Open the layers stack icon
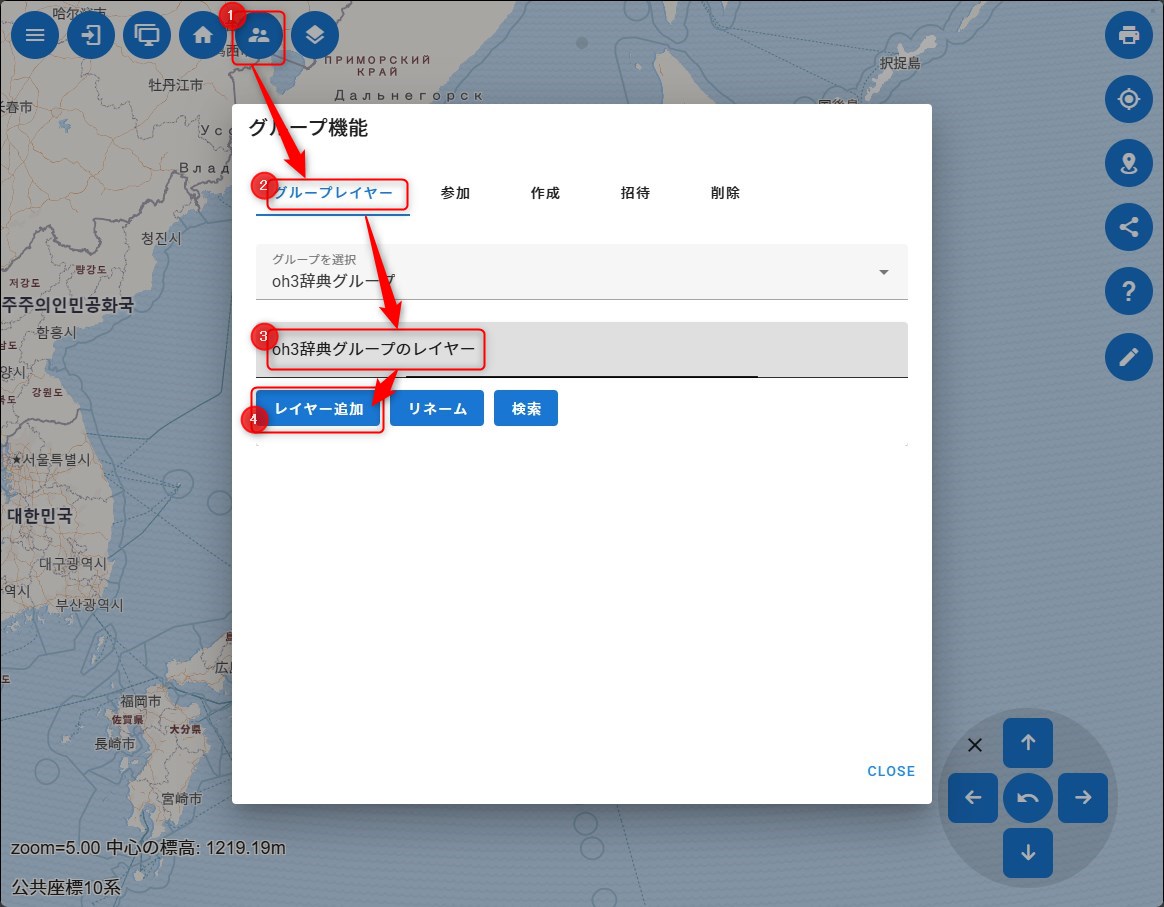 pyautogui.click(x=315, y=35)
